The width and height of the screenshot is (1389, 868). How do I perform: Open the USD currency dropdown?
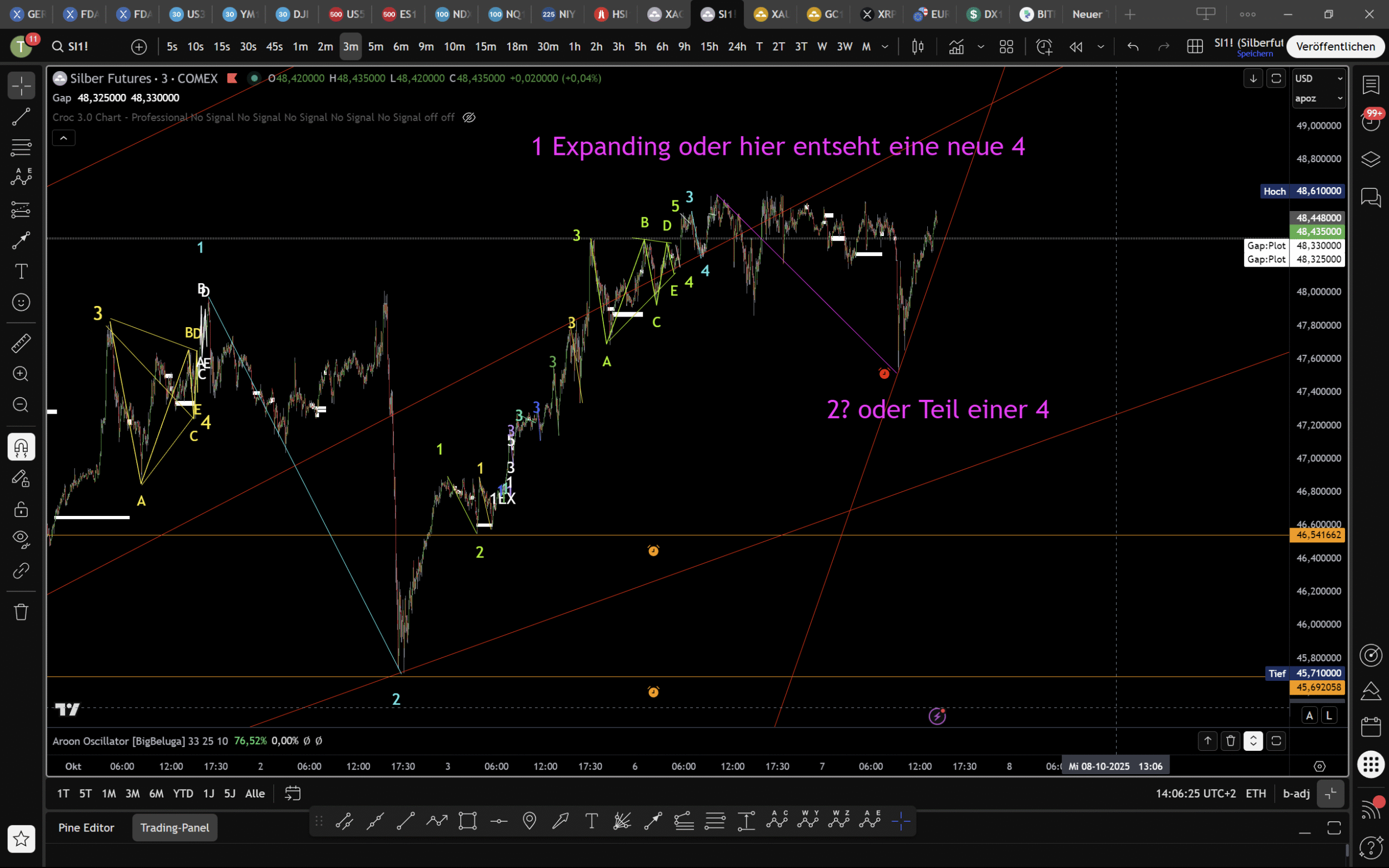[x=1318, y=79]
